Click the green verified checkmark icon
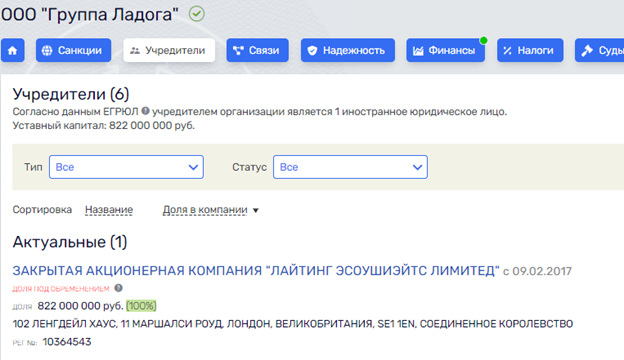Screen dimensions: 624x360 pyautogui.click(x=197, y=14)
